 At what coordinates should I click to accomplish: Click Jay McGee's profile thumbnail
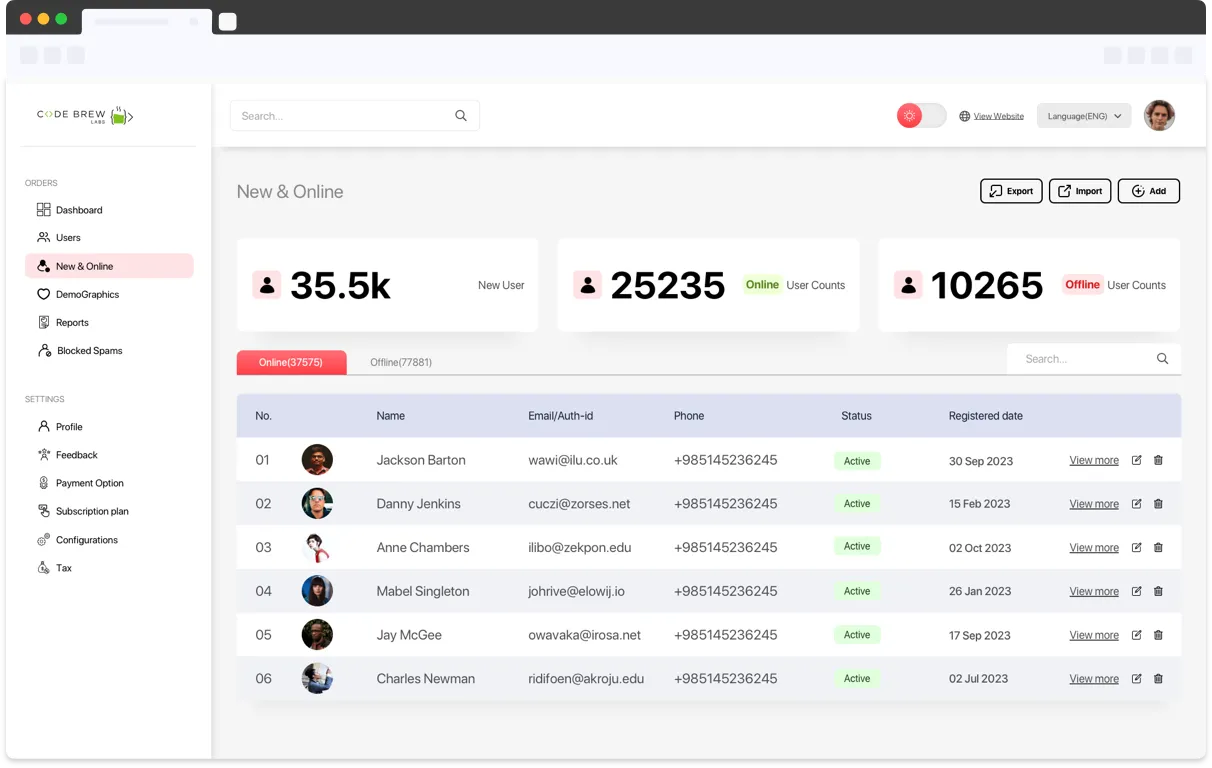point(317,635)
